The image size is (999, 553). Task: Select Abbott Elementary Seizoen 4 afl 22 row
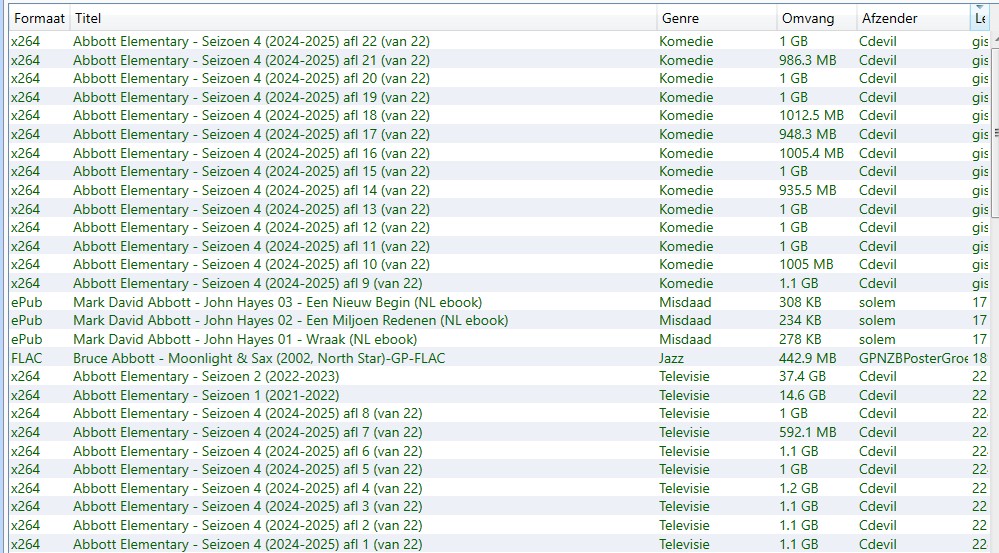tap(500, 41)
